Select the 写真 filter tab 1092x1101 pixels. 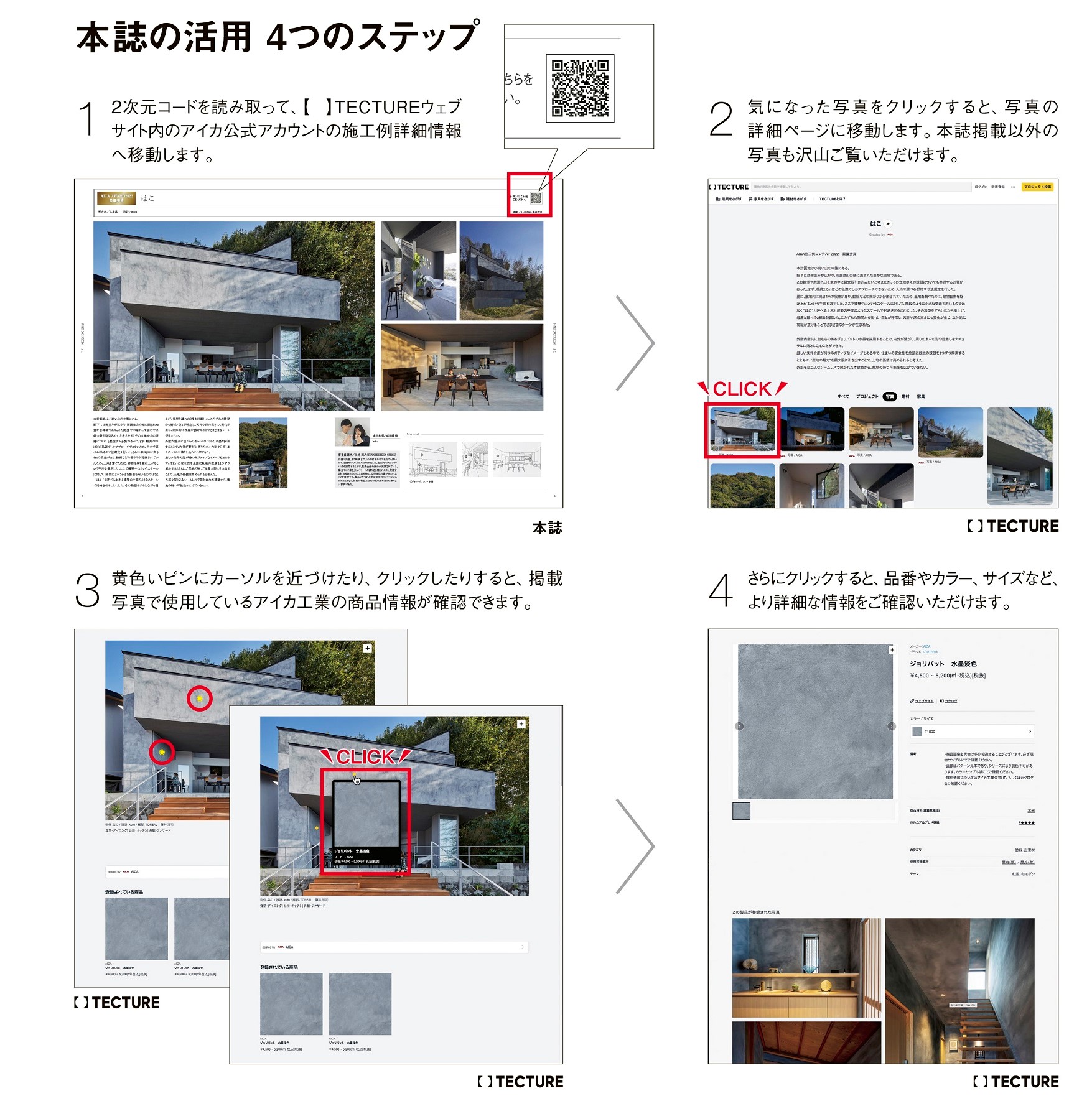tap(889, 396)
